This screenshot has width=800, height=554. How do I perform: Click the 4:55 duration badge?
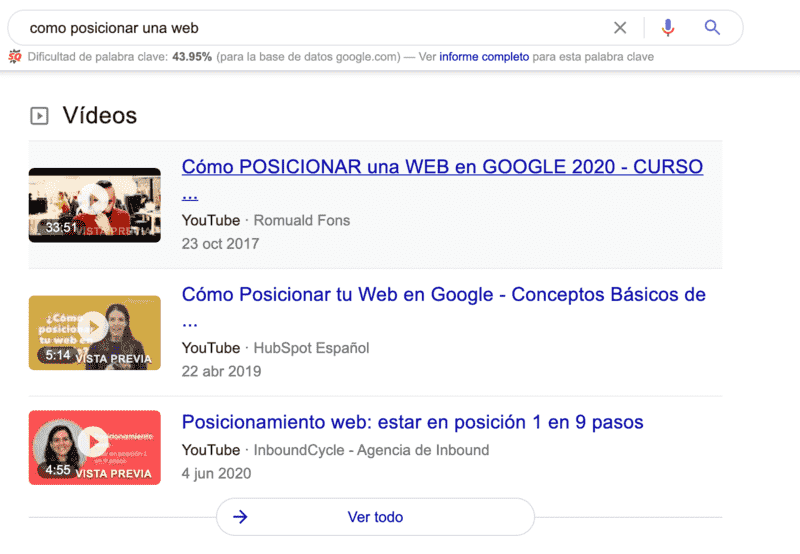coord(58,470)
